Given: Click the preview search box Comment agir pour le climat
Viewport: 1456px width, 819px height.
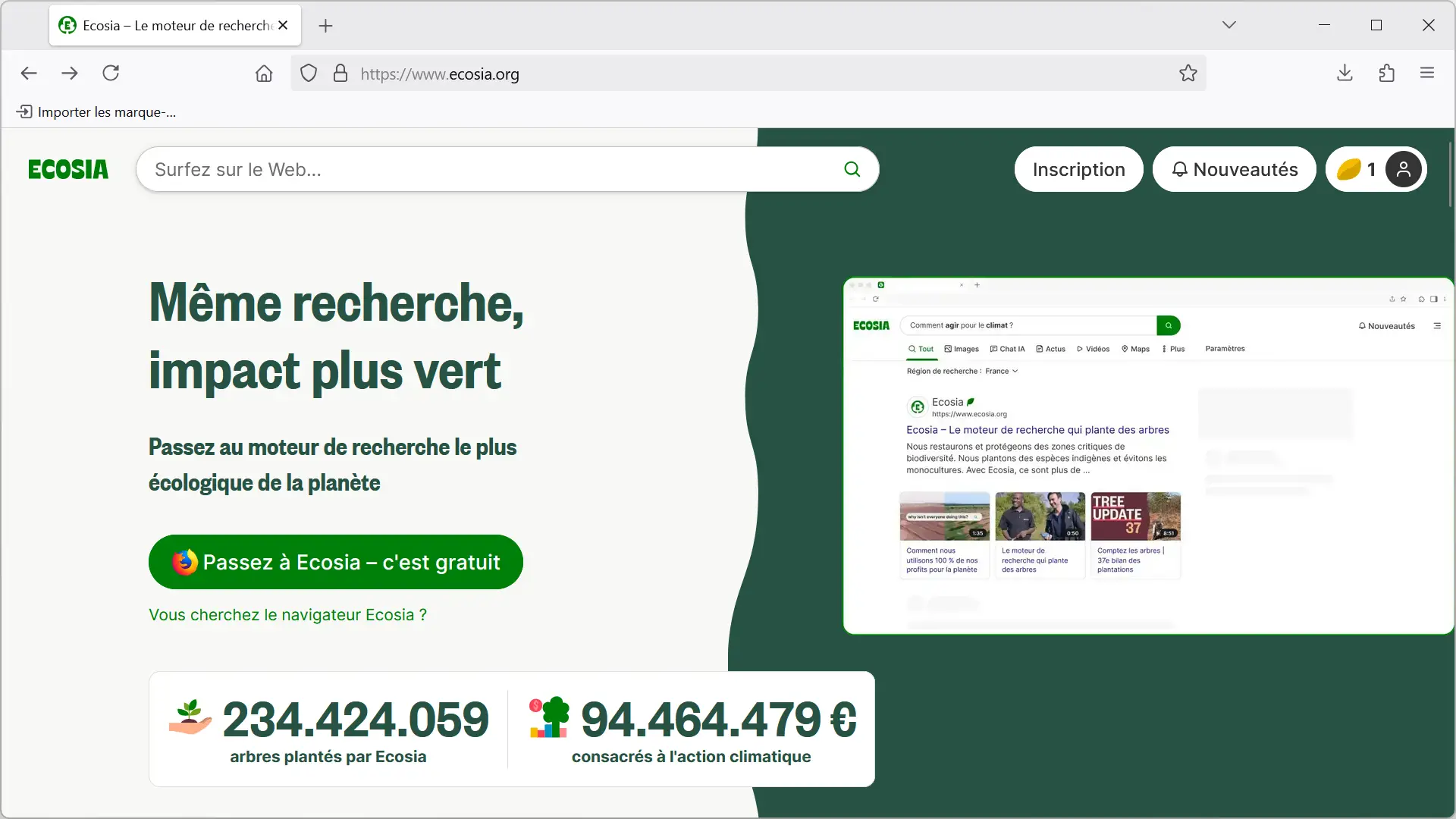Looking at the screenshot, I should [x=1028, y=325].
